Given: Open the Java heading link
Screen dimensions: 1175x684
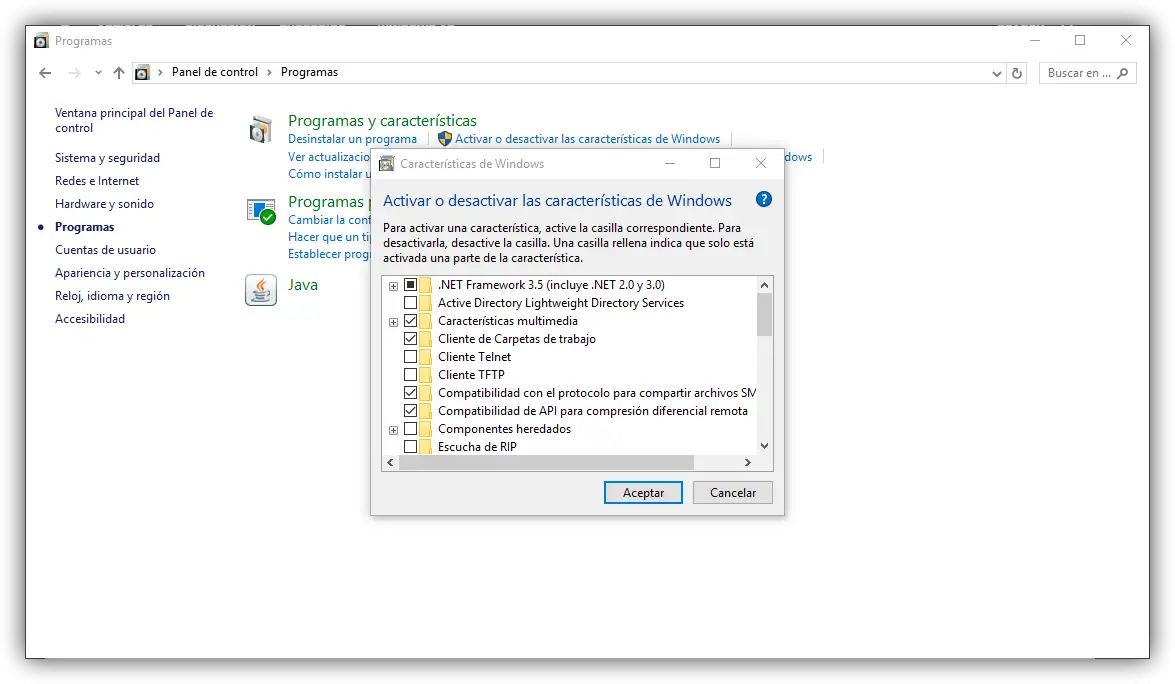Looking at the screenshot, I should click(303, 285).
